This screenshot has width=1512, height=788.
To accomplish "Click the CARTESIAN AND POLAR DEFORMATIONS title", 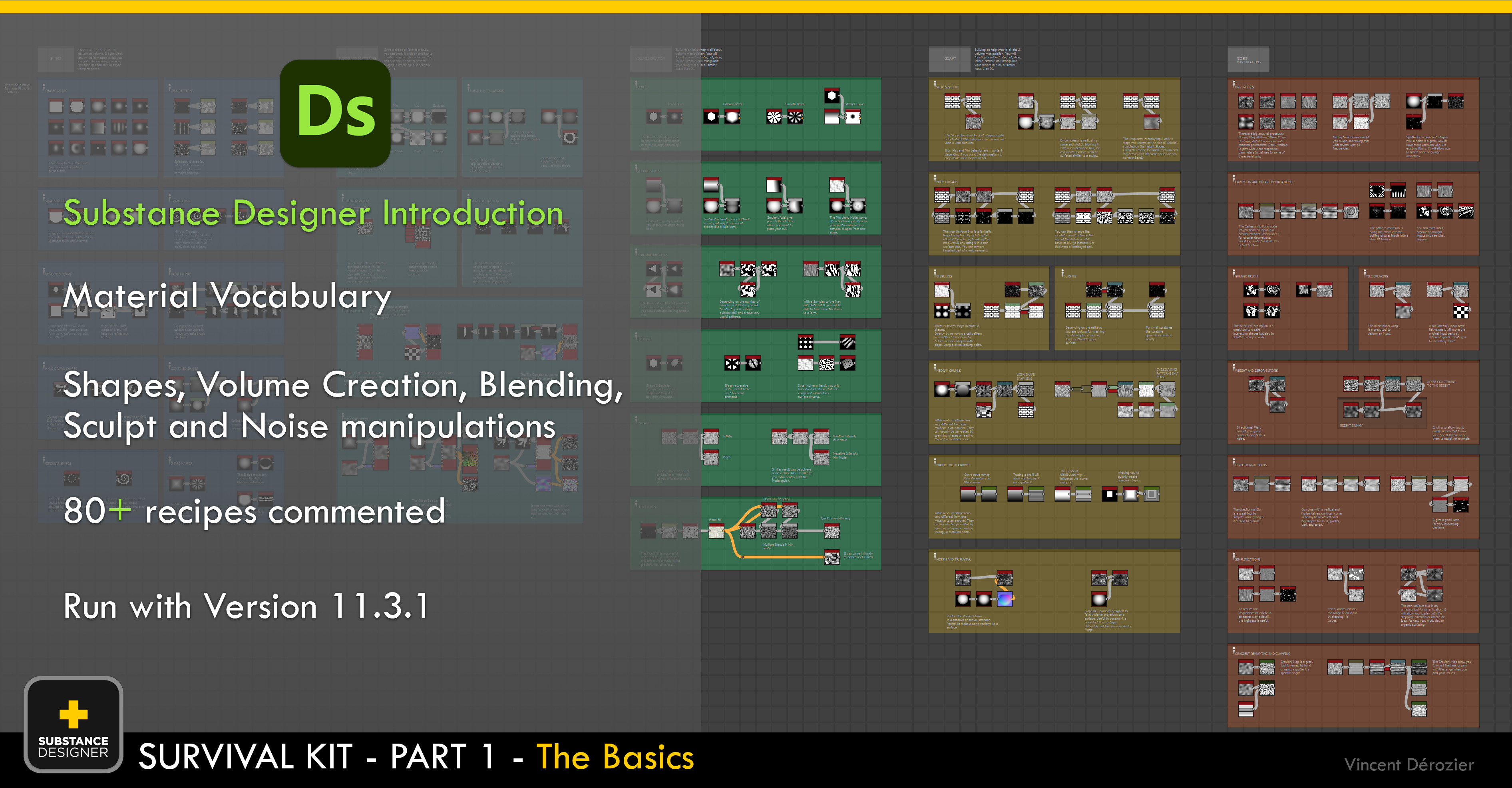I will [x=1264, y=182].
